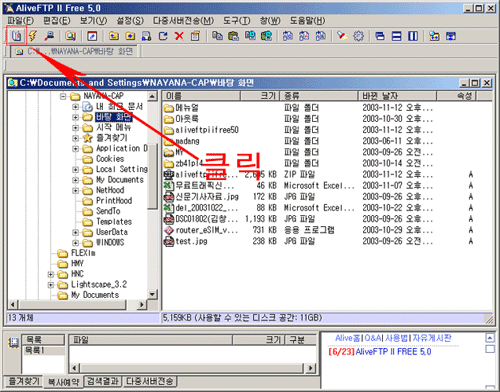Expand the Lightscape_3.2 tree node

point(51,285)
